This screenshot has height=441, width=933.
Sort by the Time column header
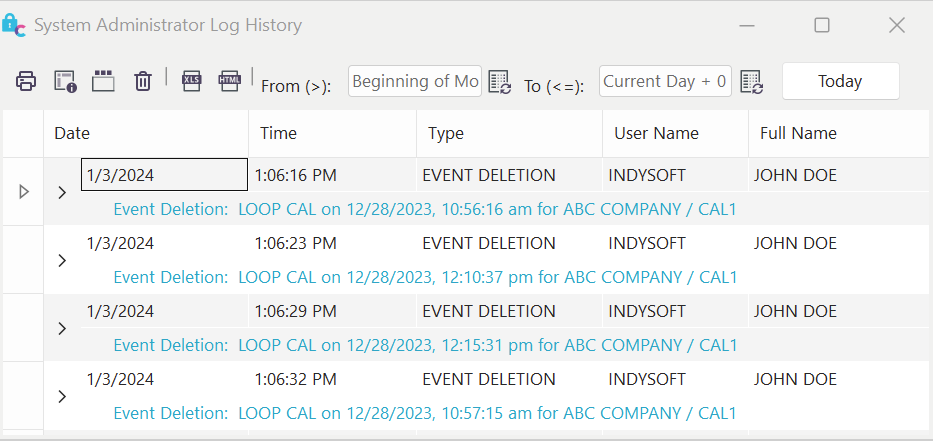click(x=332, y=133)
